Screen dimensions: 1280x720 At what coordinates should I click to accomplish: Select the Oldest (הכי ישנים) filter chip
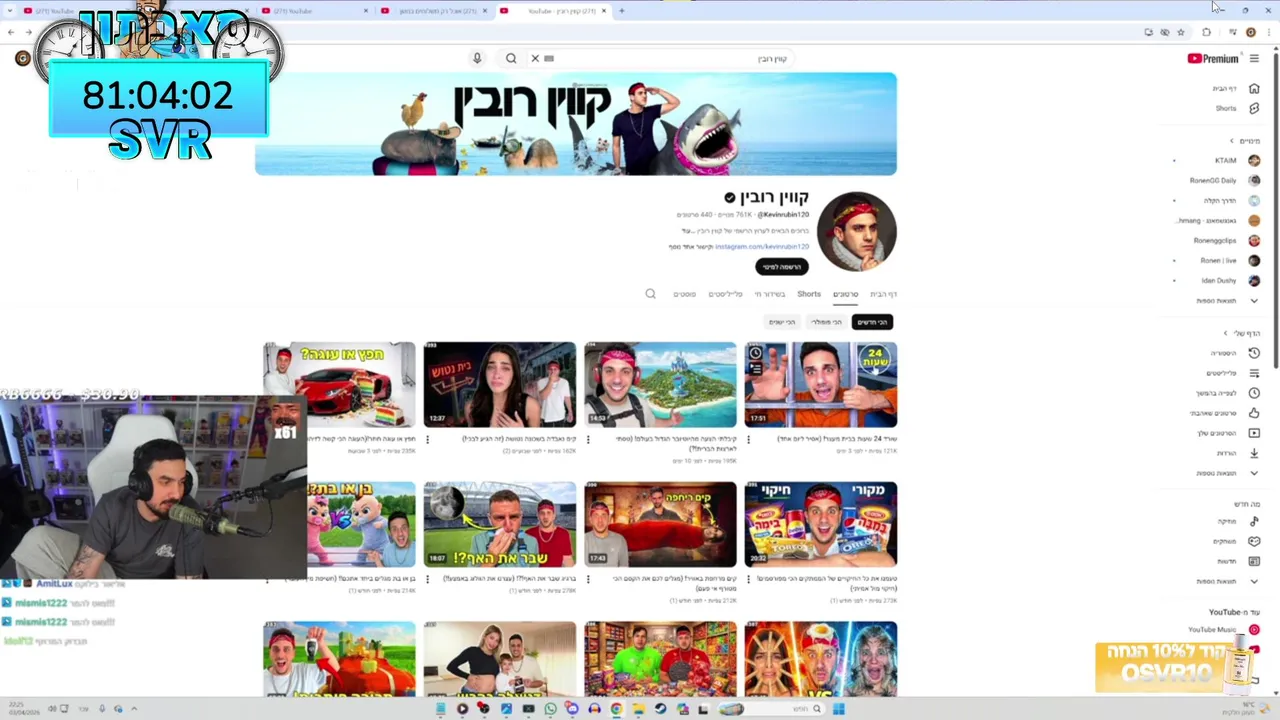click(x=782, y=322)
